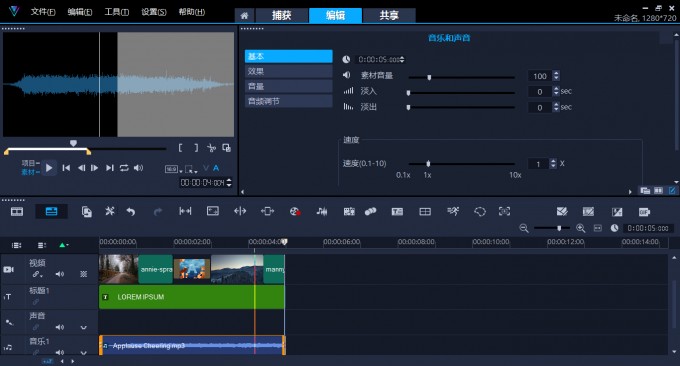The width and height of the screenshot is (680, 366).
Task: Redo the last action
Action: click(x=158, y=212)
